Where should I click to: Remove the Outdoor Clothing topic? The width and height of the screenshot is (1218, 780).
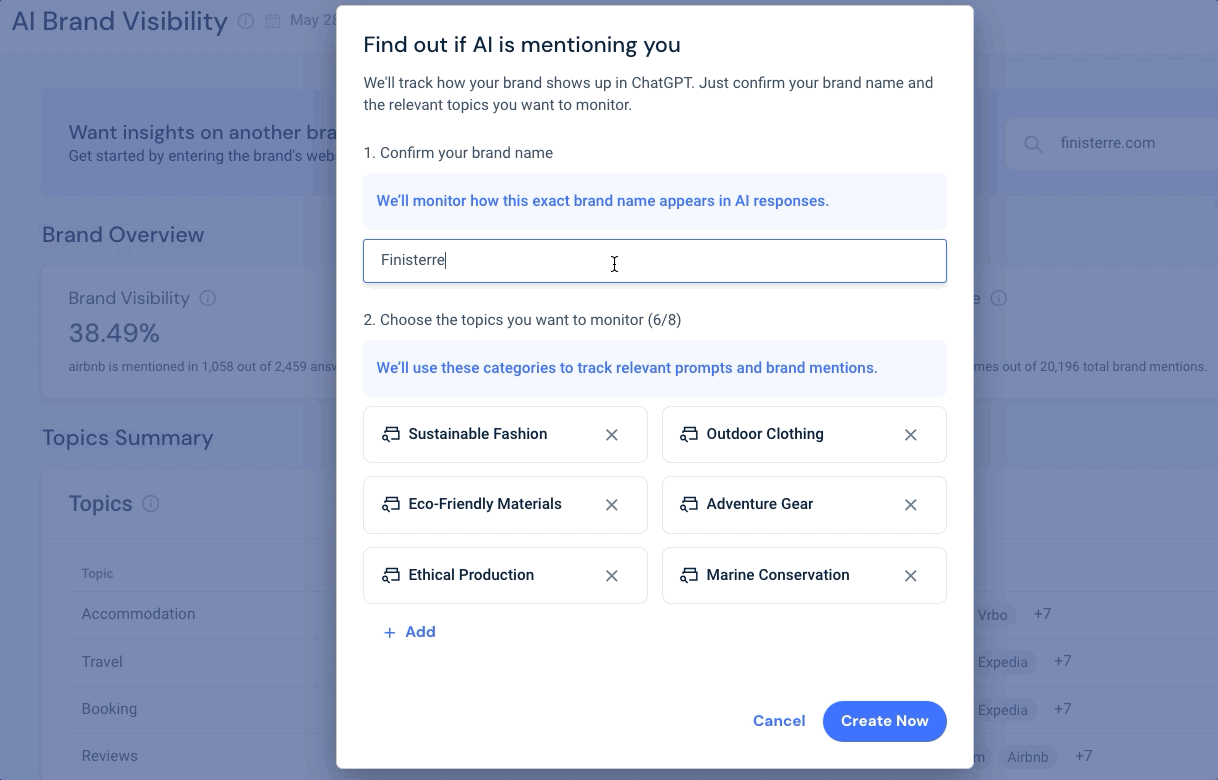tap(911, 435)
